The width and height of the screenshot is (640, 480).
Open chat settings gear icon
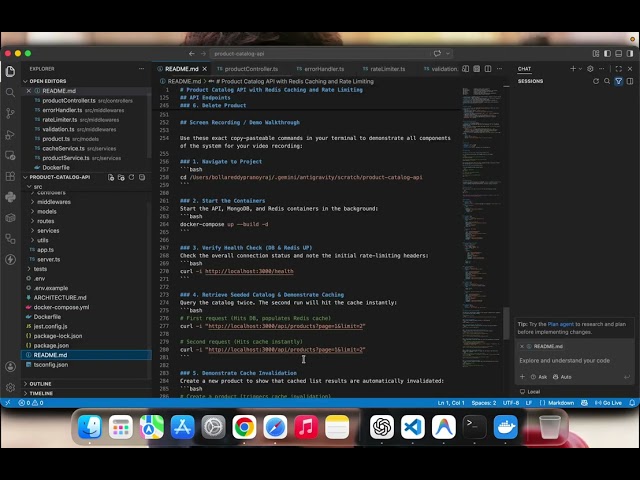point(590,69)
